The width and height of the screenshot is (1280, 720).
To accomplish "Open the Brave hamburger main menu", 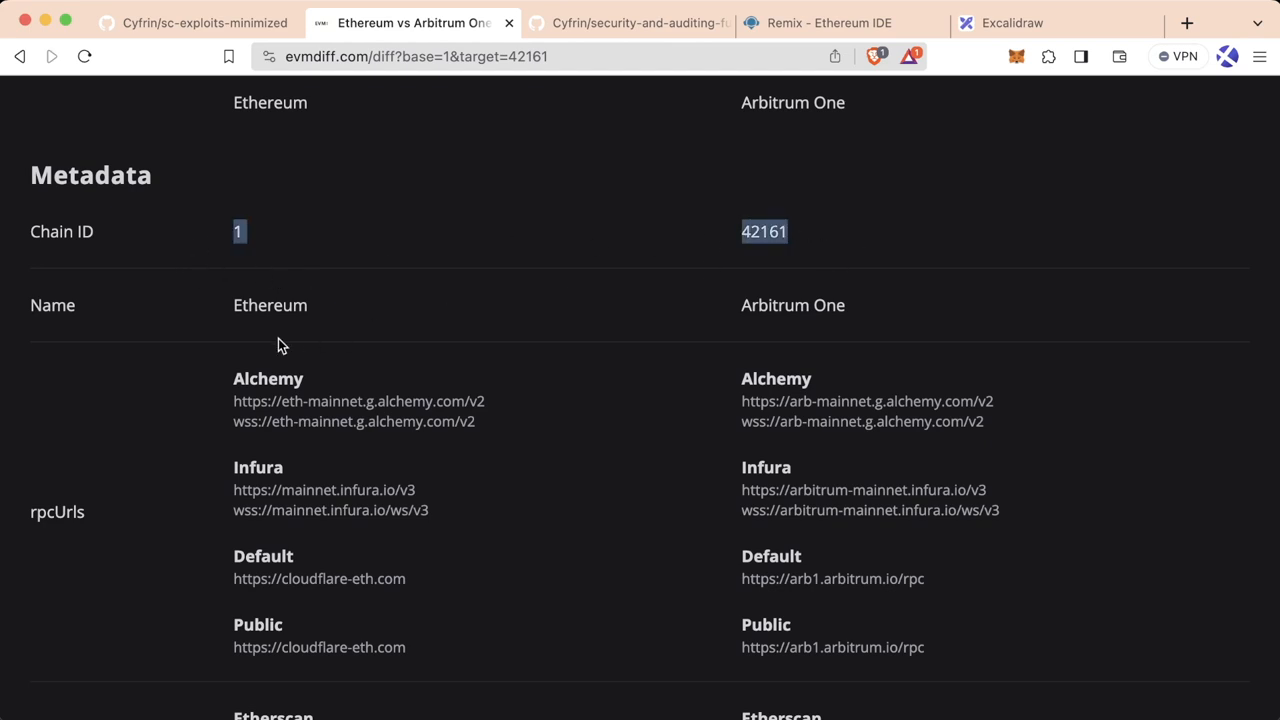I will pos(1259,57).
